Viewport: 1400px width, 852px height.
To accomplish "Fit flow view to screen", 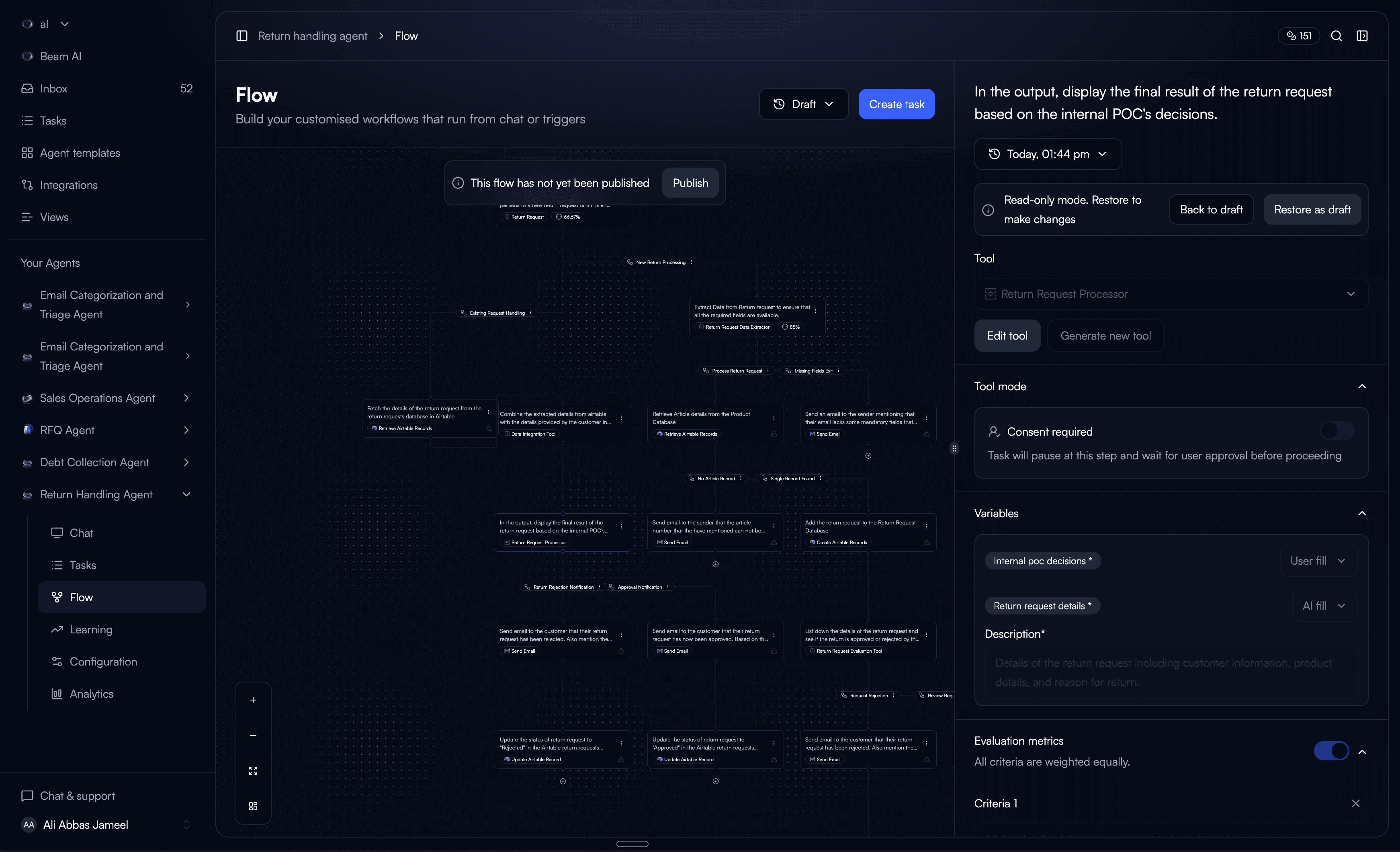I will [253, 771].
